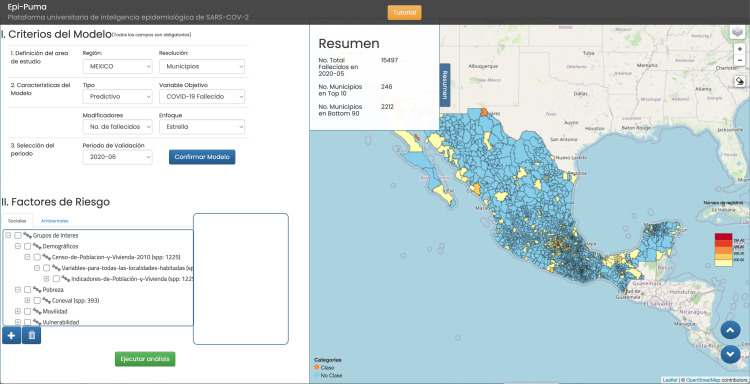Click the Tutorial button
750x384 pixels.
(x=404, y=13)
